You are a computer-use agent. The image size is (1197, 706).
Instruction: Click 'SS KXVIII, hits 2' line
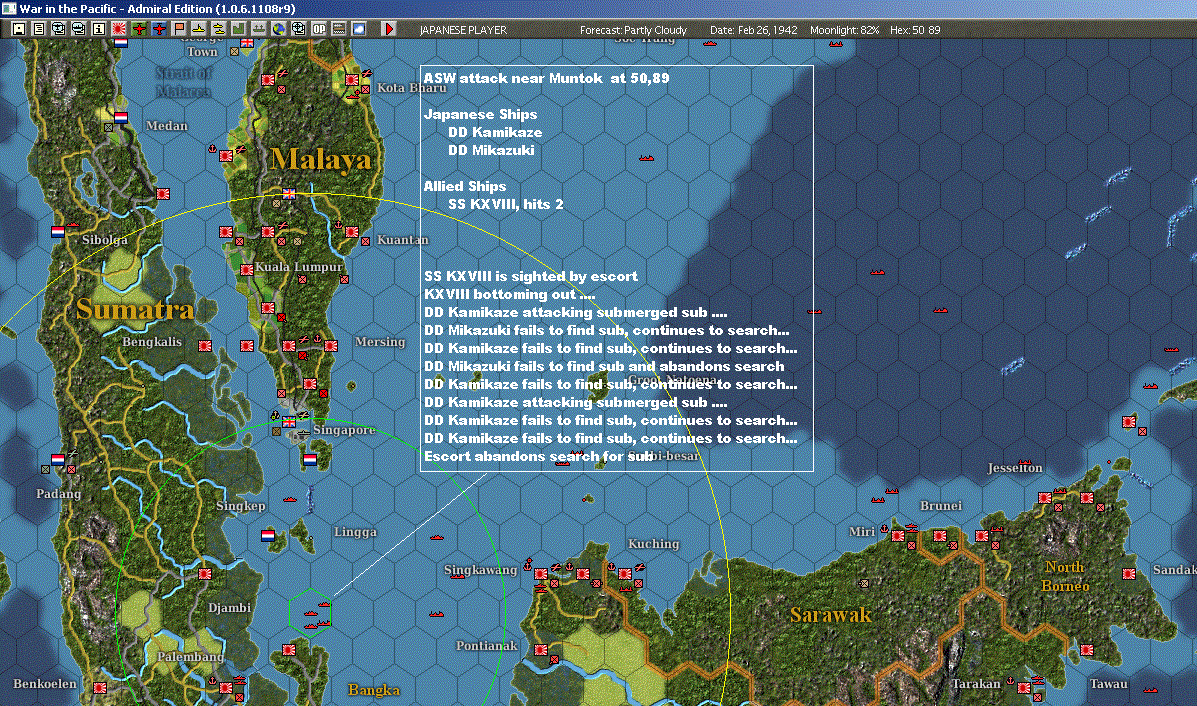[505, 204]
